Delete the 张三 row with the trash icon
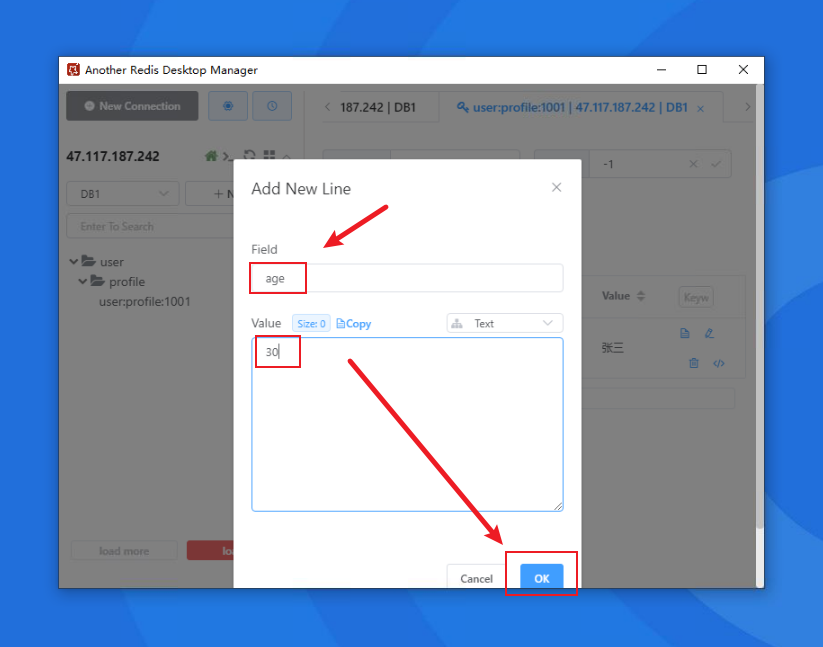This screenshot has height=647, width=823. (694, 363)
